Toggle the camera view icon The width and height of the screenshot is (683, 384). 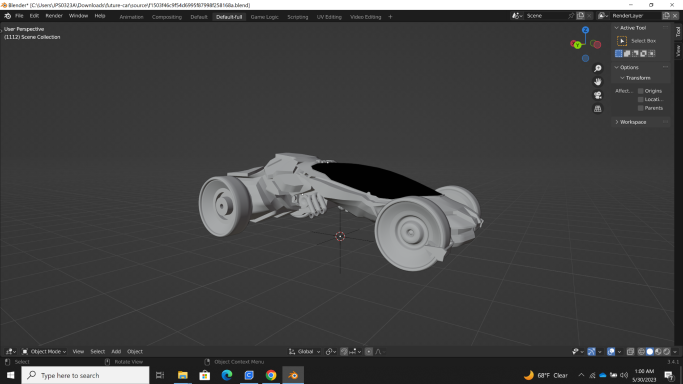click(598, 95)
